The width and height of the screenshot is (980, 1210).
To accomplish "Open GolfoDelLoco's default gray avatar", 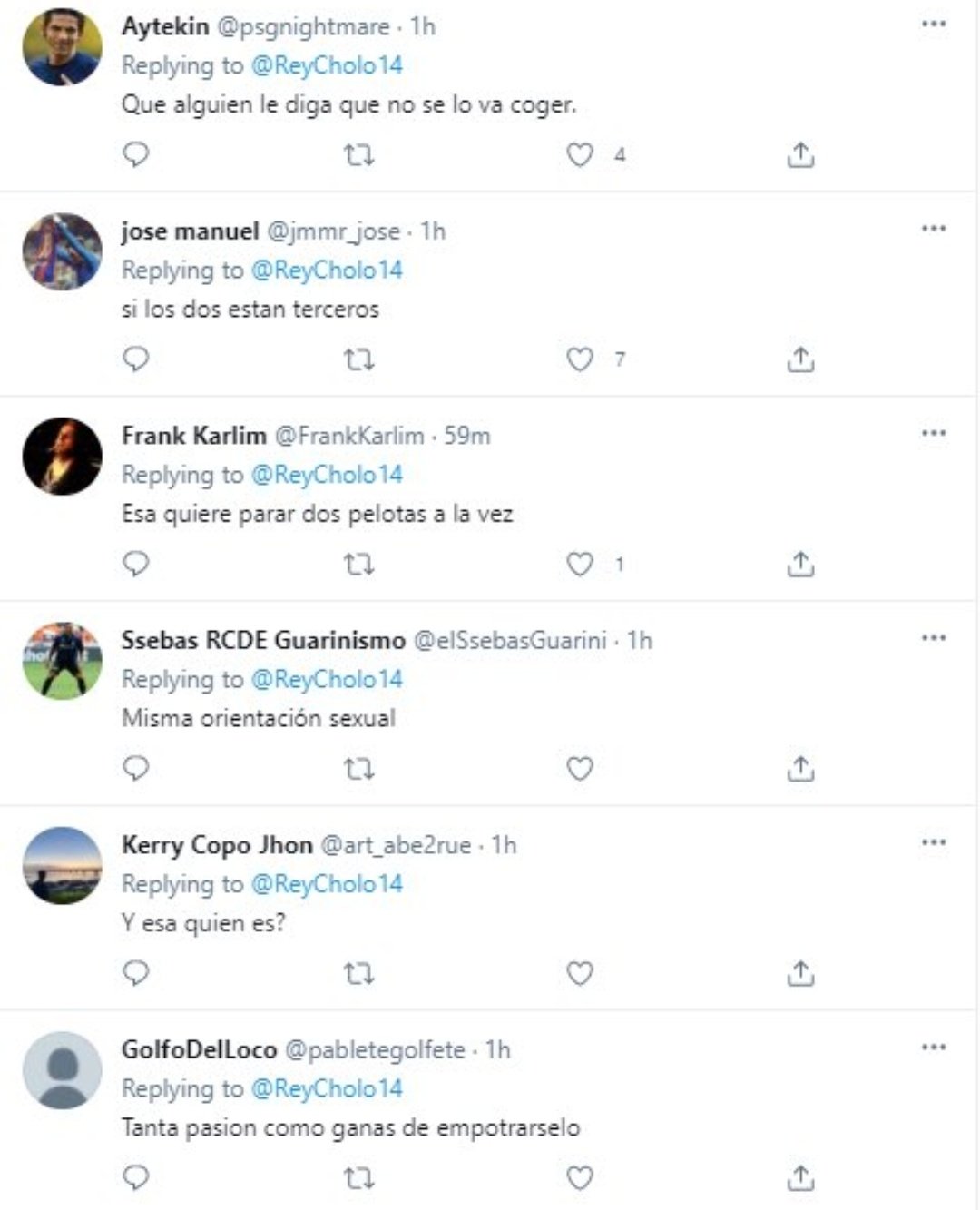I will 63,1070.
